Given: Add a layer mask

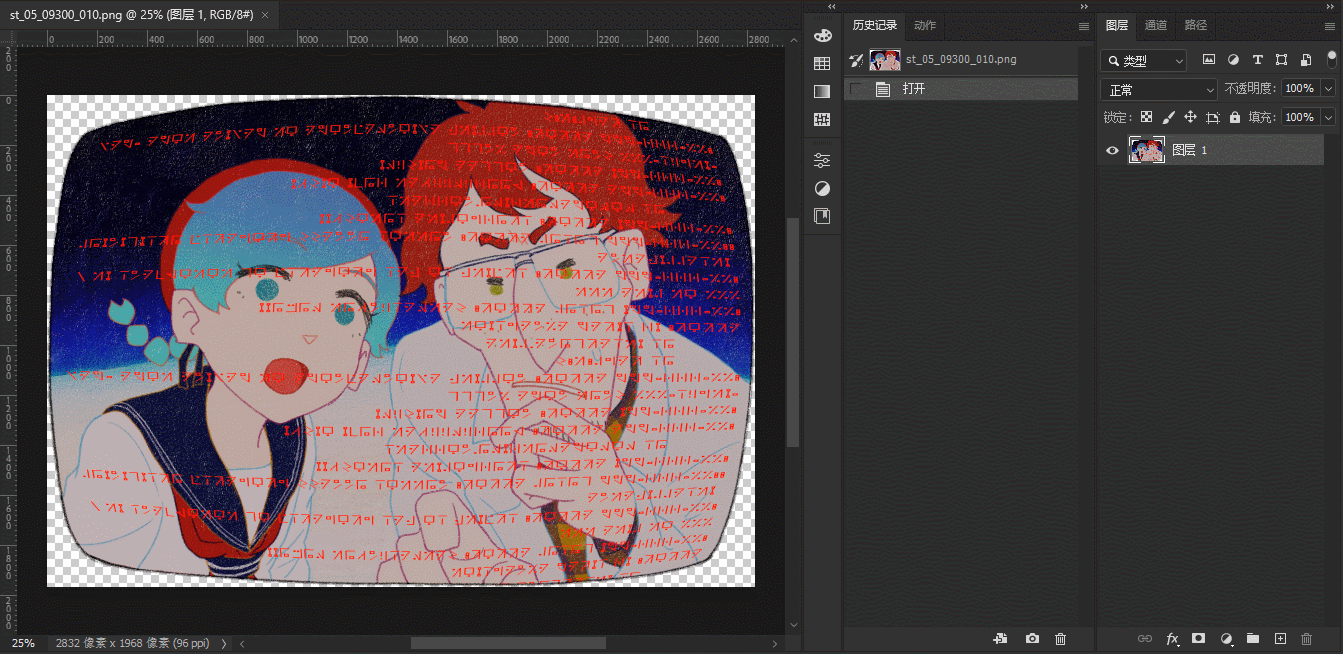Looking at the screenshot, I should point(1199,638).
